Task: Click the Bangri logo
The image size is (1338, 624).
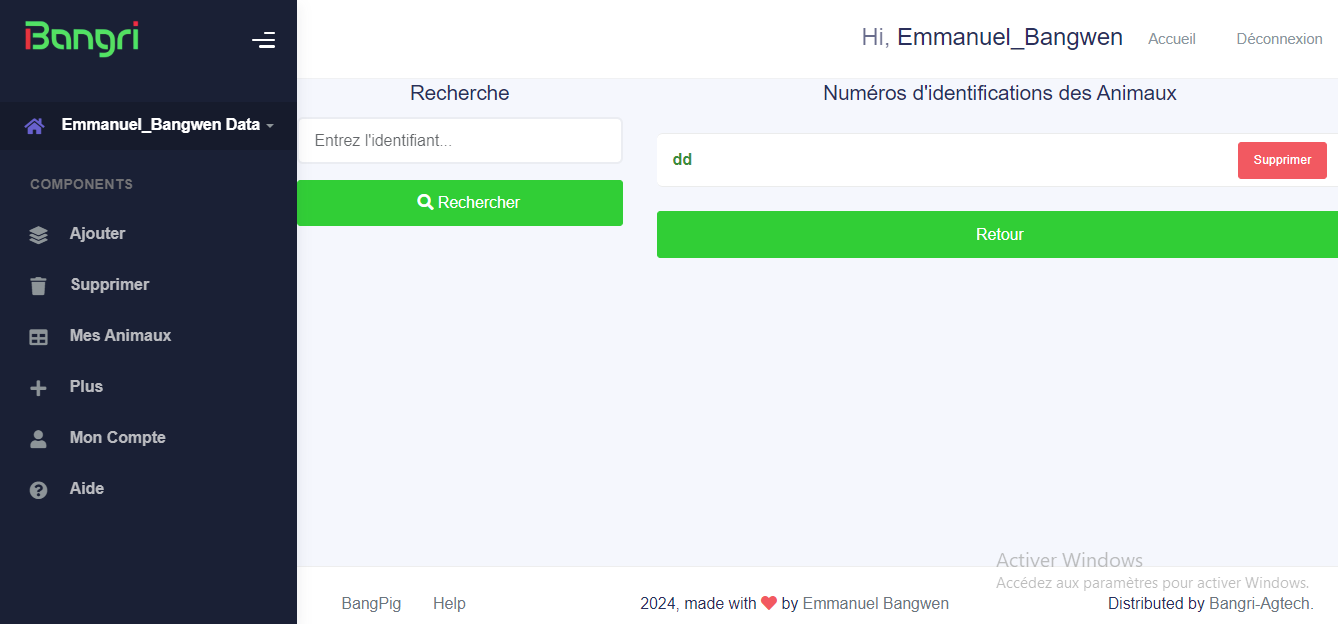Action: 82,39
